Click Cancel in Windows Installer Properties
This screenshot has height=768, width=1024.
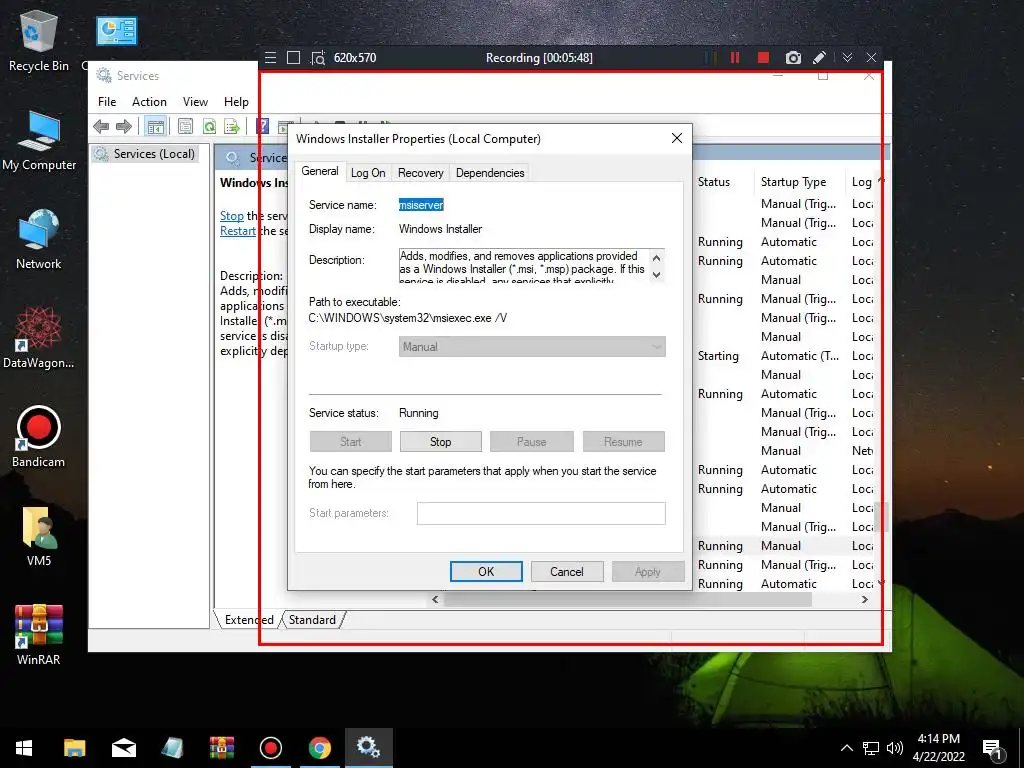567,571
